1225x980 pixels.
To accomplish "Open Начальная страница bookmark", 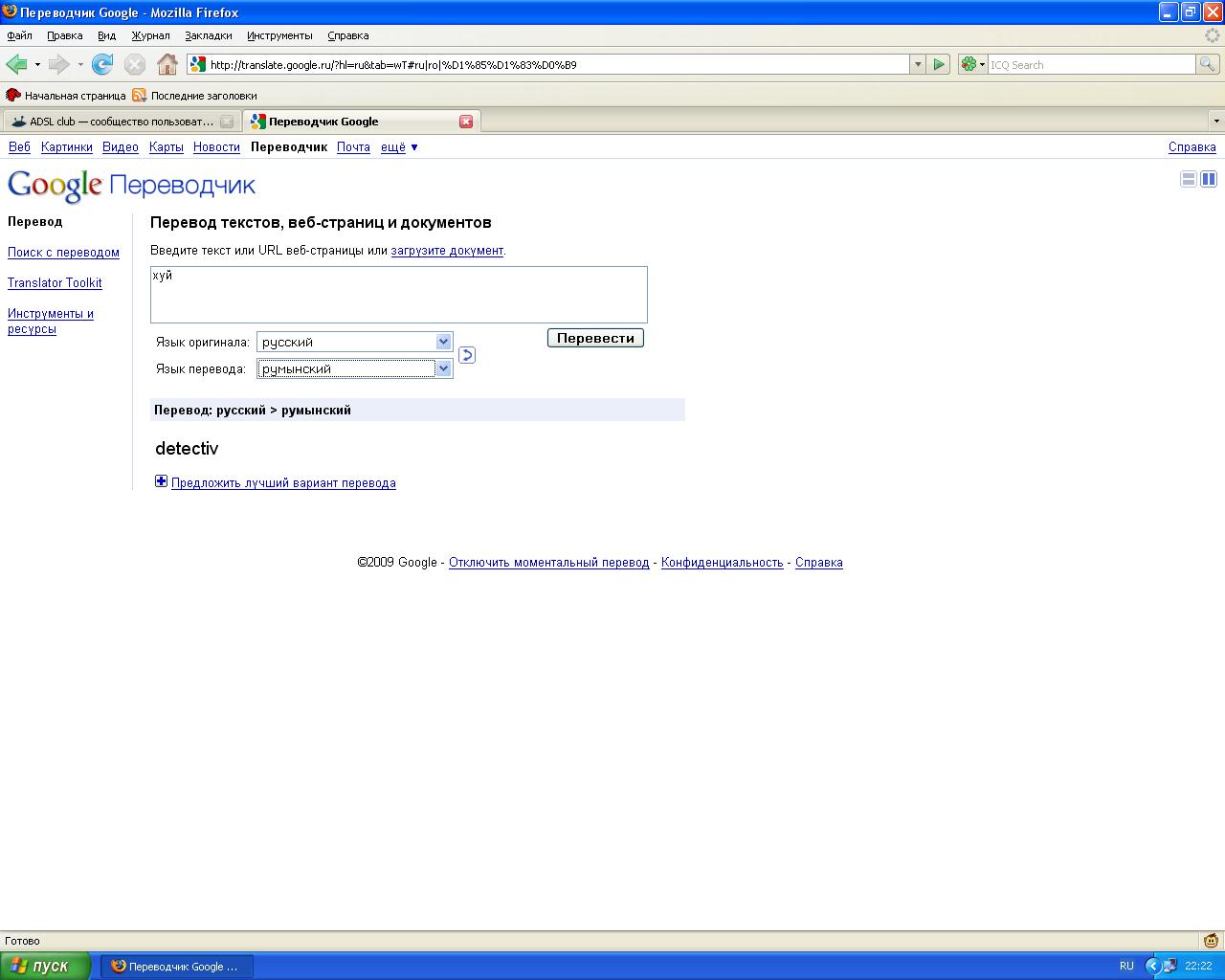I will 66,96.
